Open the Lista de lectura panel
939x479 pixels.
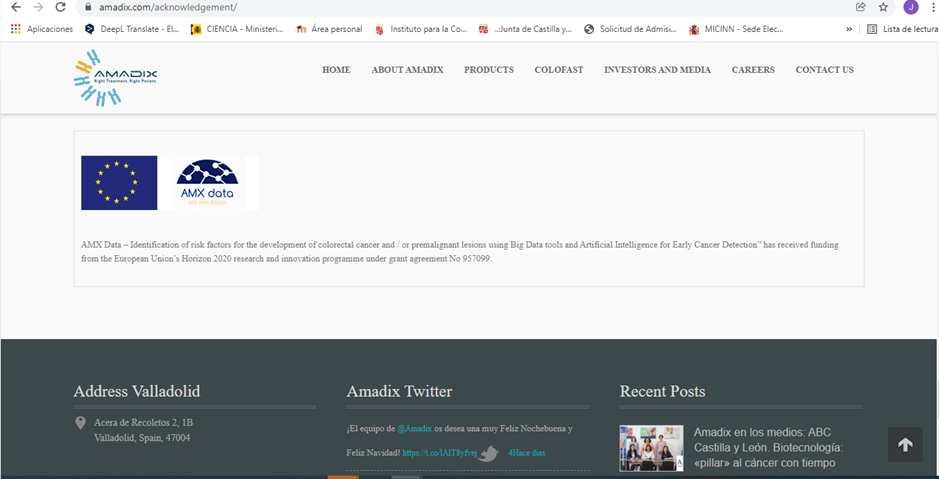(x=902, y=29)
